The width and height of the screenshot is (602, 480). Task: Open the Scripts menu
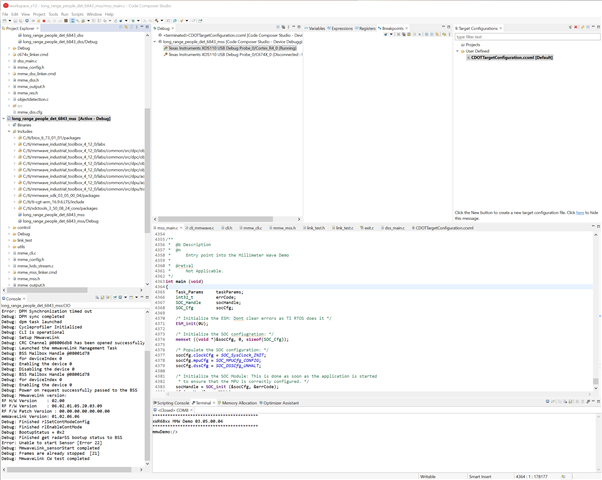77,14
